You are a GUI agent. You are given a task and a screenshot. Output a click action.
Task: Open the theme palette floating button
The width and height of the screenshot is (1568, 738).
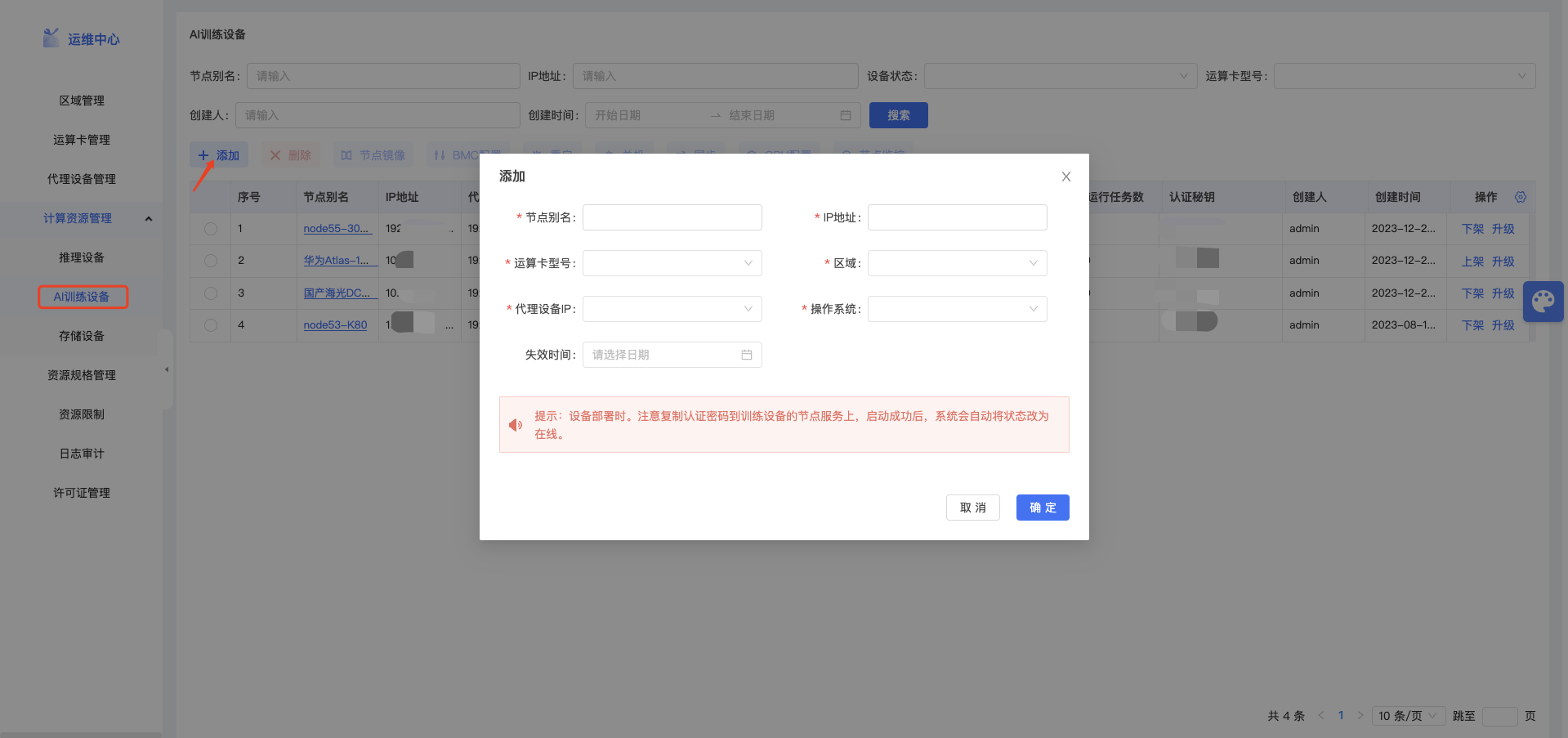(x=1543, y=302)
